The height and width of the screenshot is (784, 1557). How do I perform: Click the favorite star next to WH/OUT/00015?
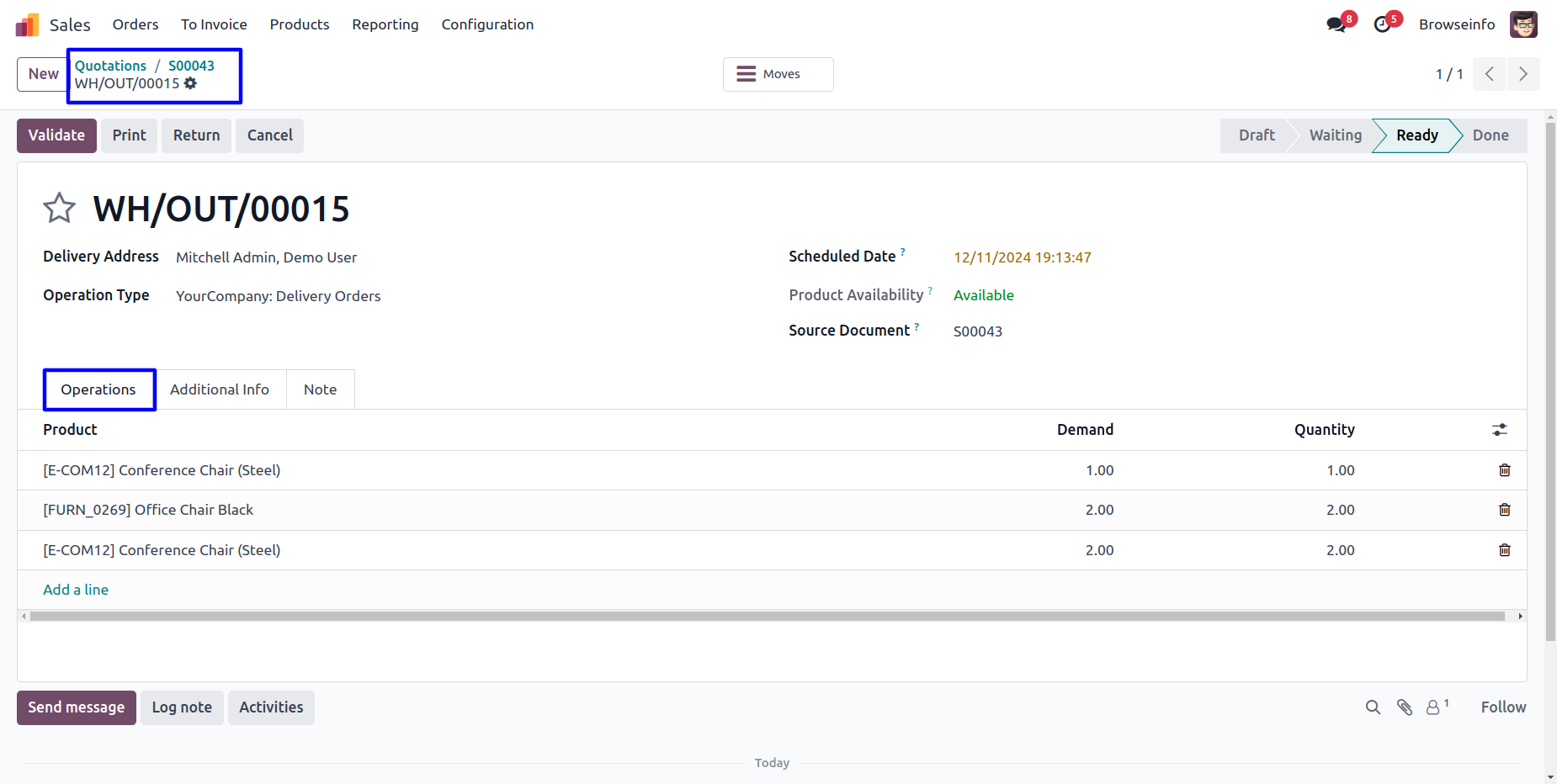coord(59,208)
